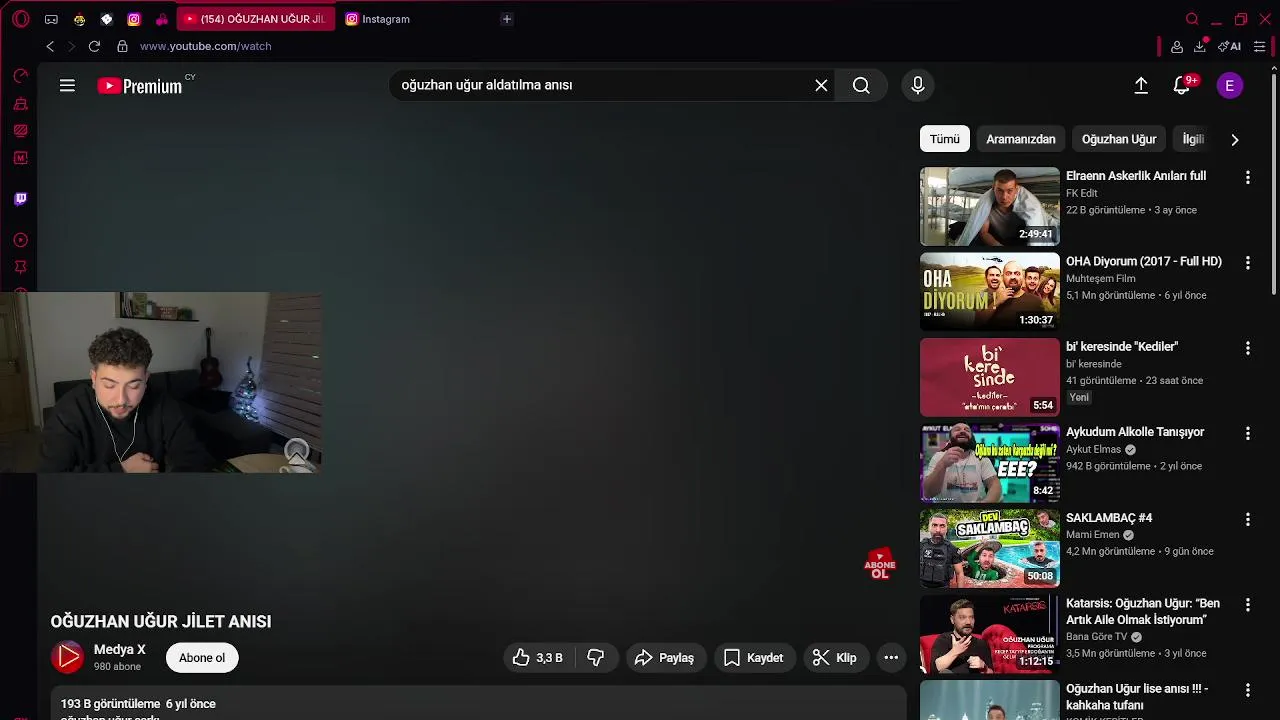Select the Tümü filter chip
1280x720 pixels.
945,139
